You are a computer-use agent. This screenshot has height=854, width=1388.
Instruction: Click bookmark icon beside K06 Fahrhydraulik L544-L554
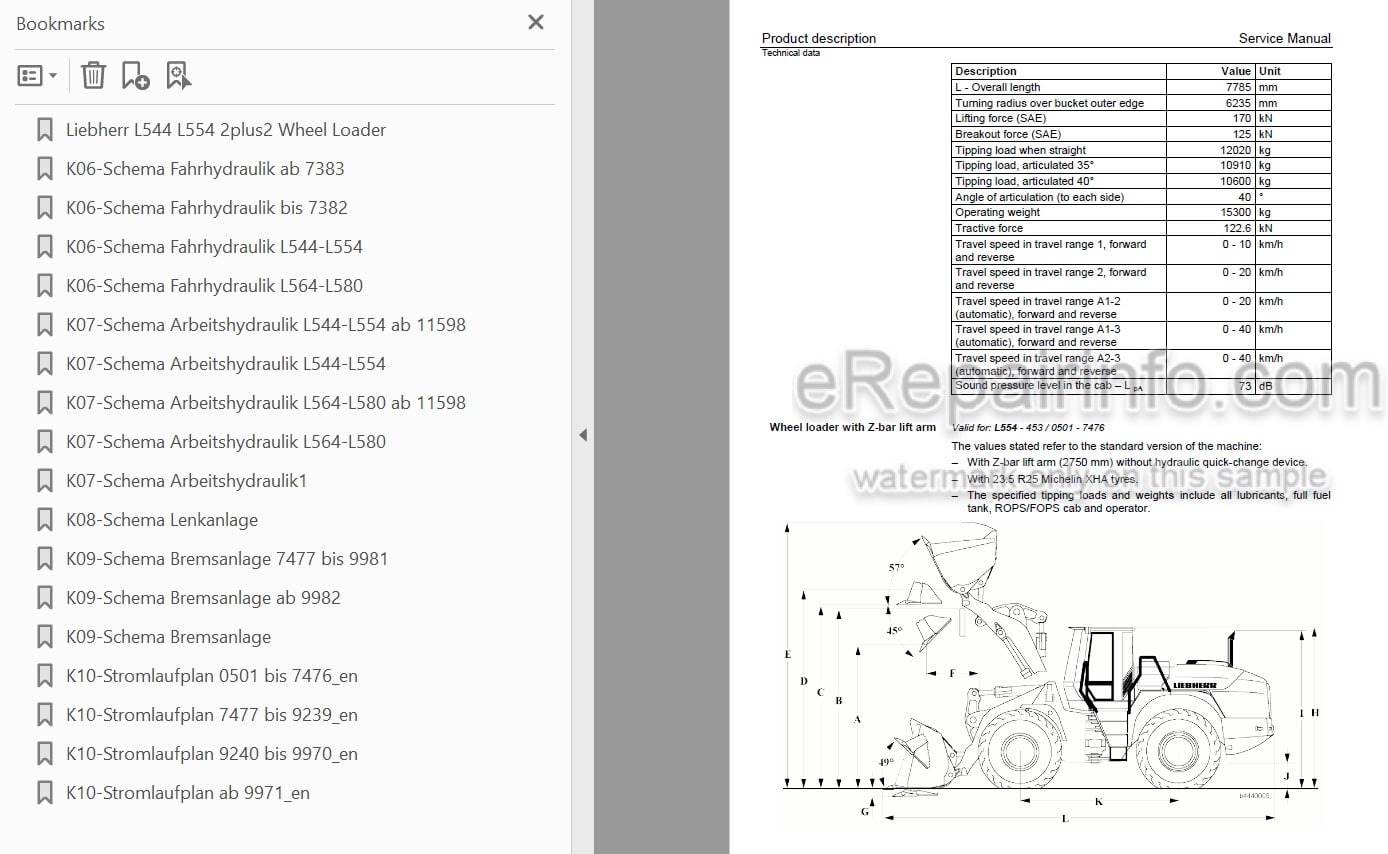tap(44, 247)
